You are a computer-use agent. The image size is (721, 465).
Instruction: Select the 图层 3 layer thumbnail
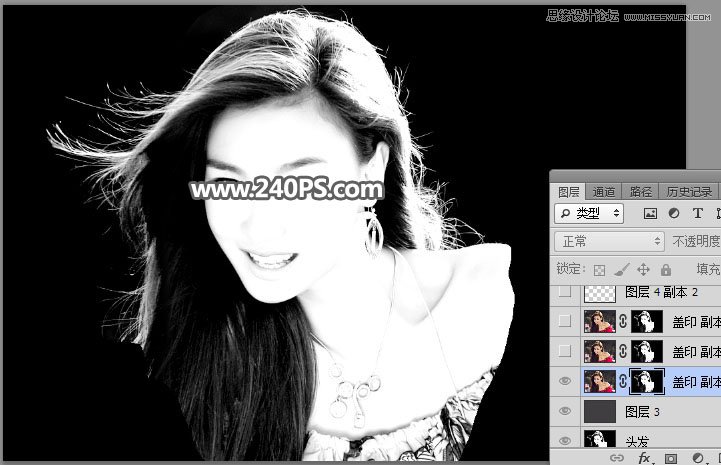click(x=601, y=411)
